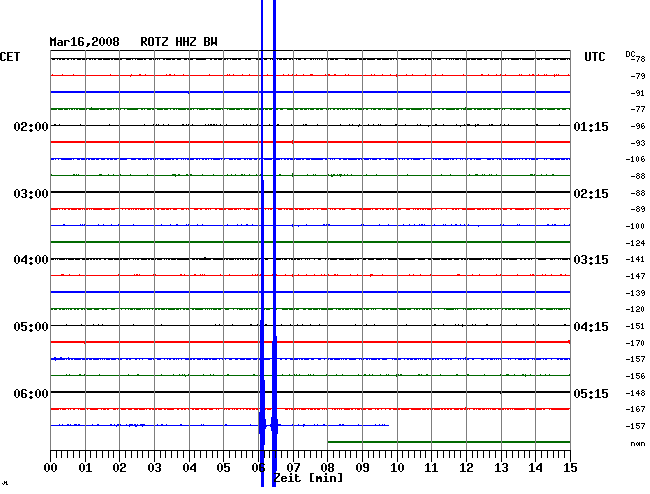The image size is (650, 494).
Task: Click the DC value -79
Action: pyautogui.click(x=638, y=76)
